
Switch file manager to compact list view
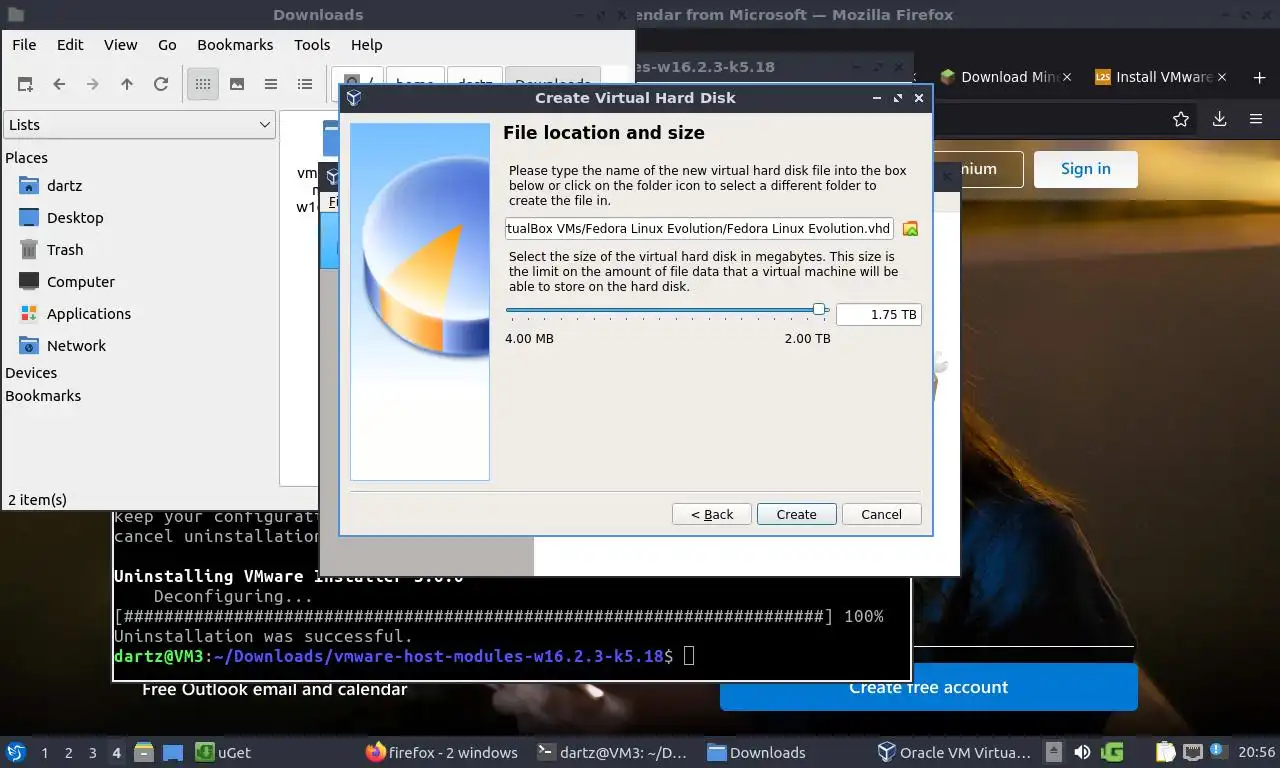pos(271,85)
